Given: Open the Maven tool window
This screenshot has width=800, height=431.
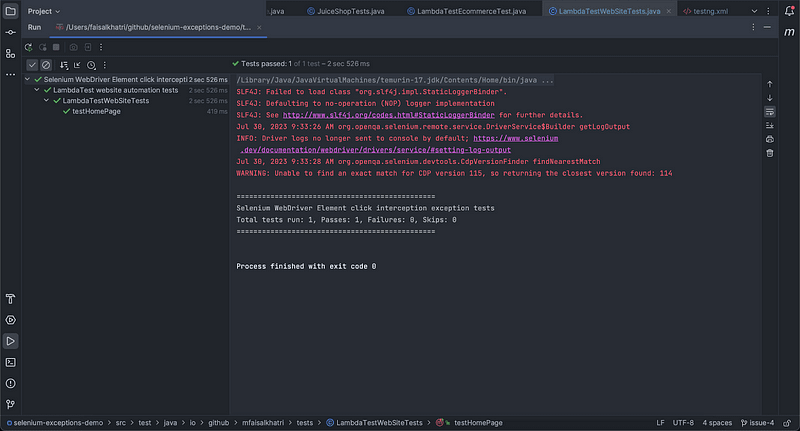Looking at the screenshot, I should pyautogui.click(x=789, y=32).
